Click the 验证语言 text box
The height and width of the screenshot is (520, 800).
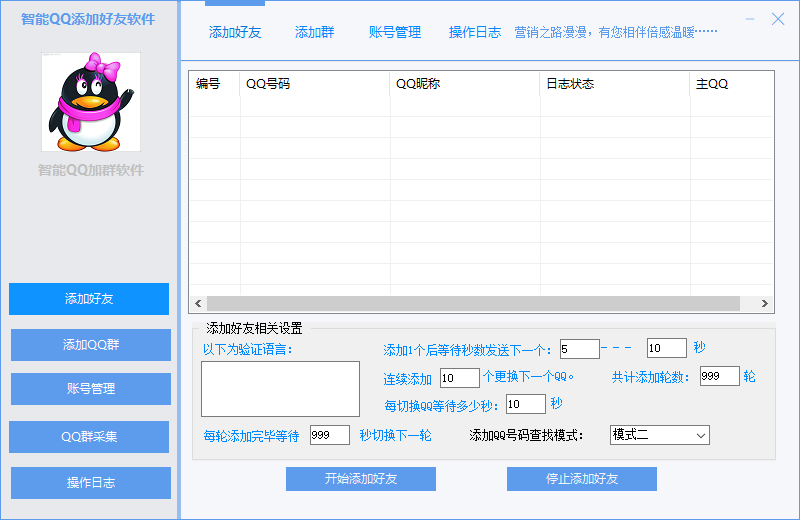(x=280, y=388)
